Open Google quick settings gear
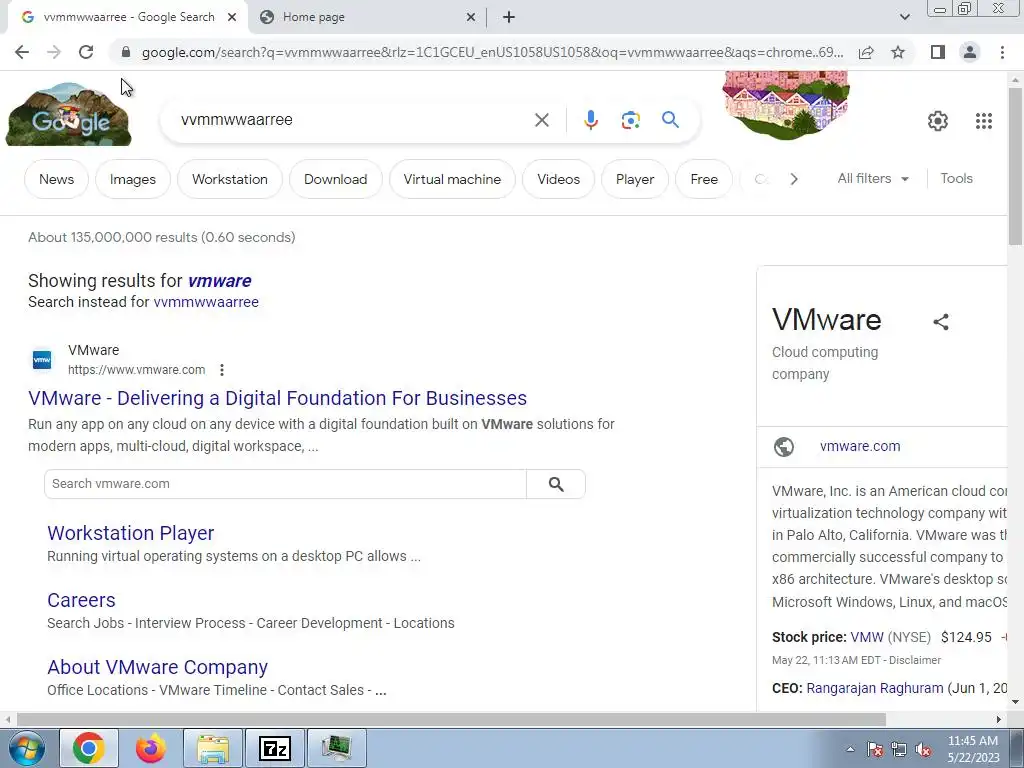This screenshot has width=1024, height=768. [x=938, y=121]
